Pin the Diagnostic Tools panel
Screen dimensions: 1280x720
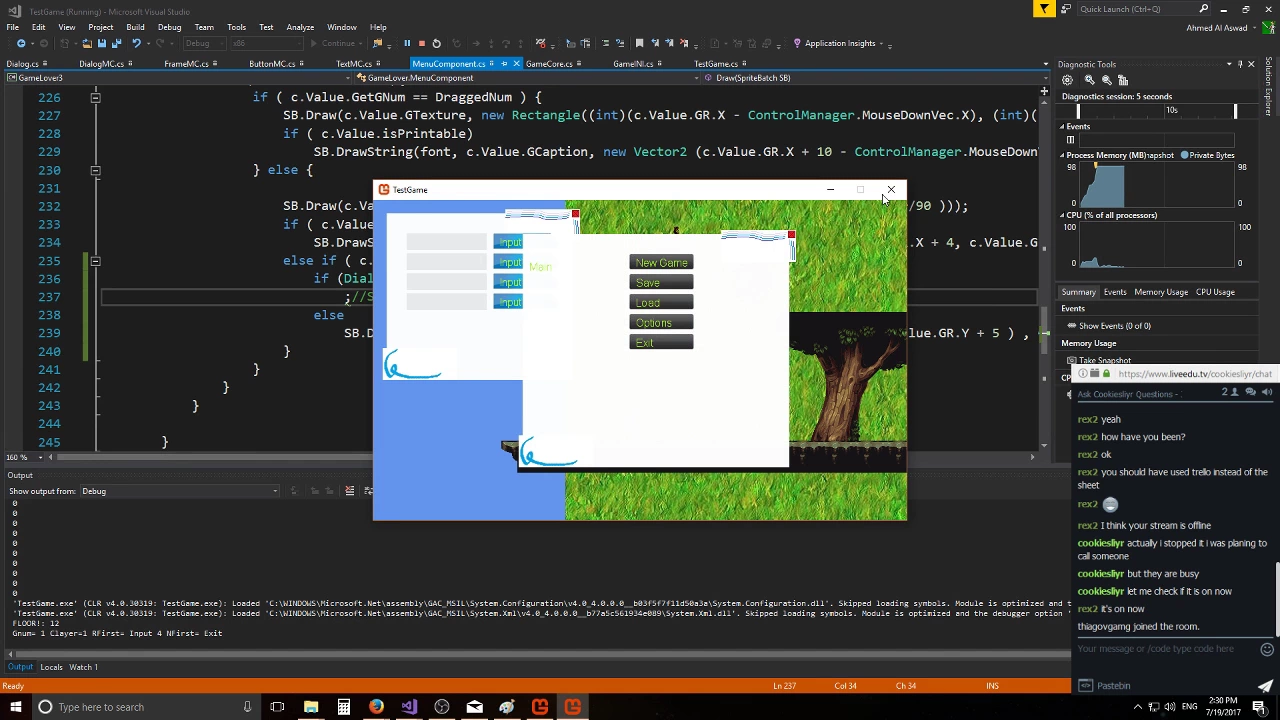point(1240,64)
